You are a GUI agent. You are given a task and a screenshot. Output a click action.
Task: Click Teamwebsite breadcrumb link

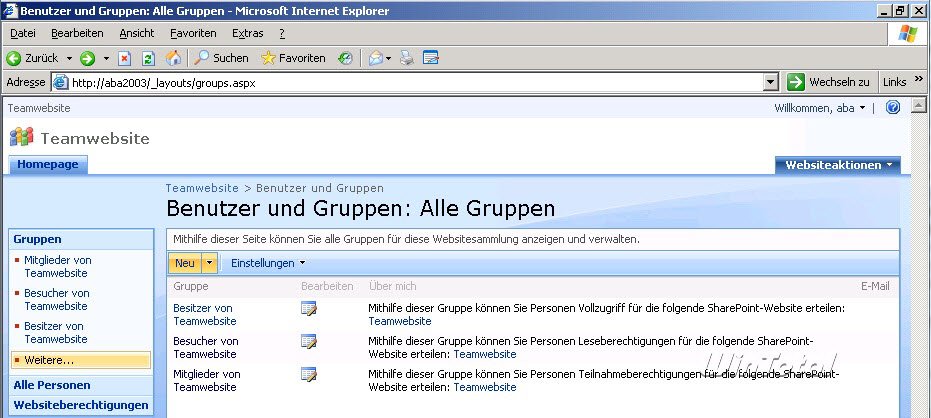pos(202,188)
